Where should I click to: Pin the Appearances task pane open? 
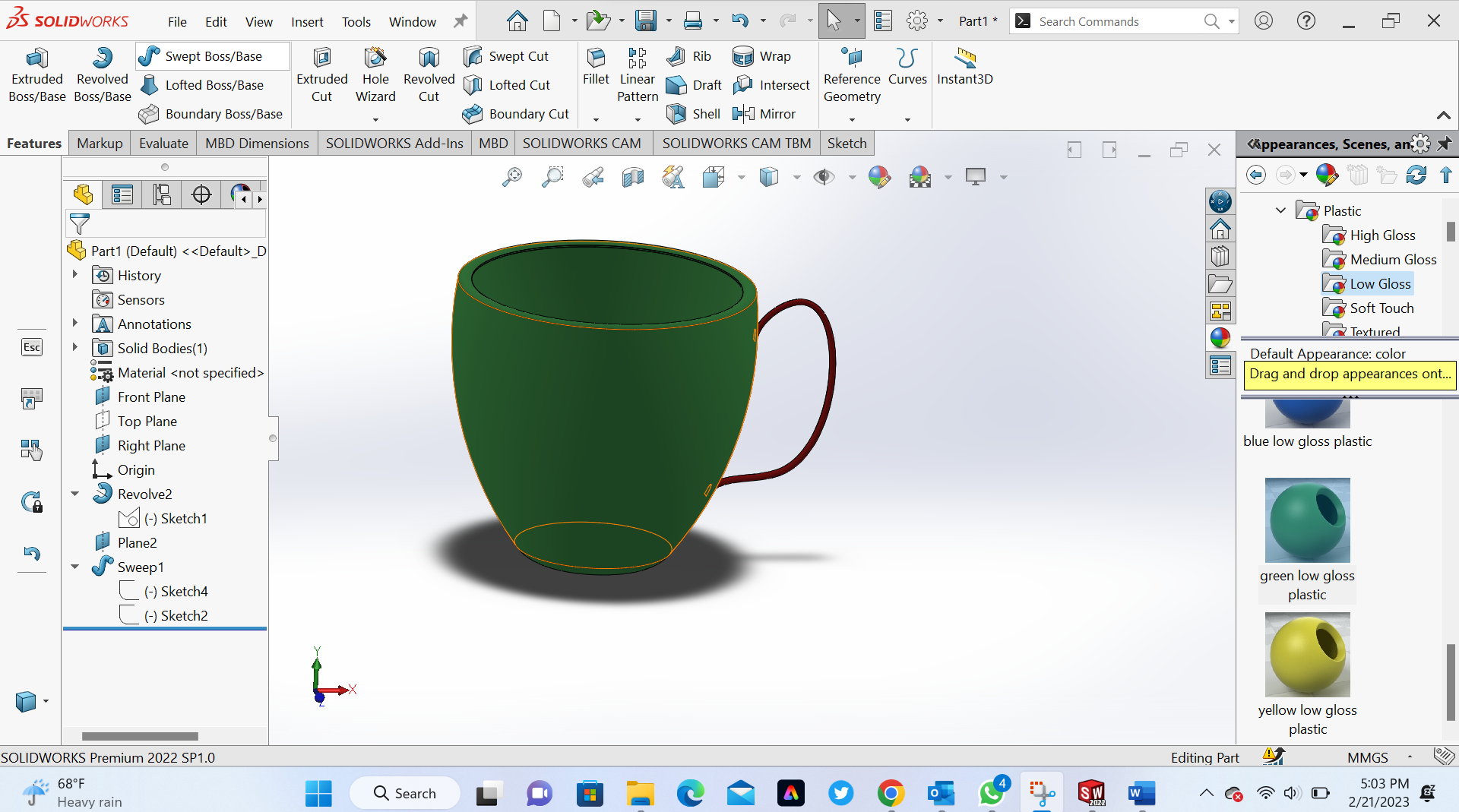[1445, 144]
